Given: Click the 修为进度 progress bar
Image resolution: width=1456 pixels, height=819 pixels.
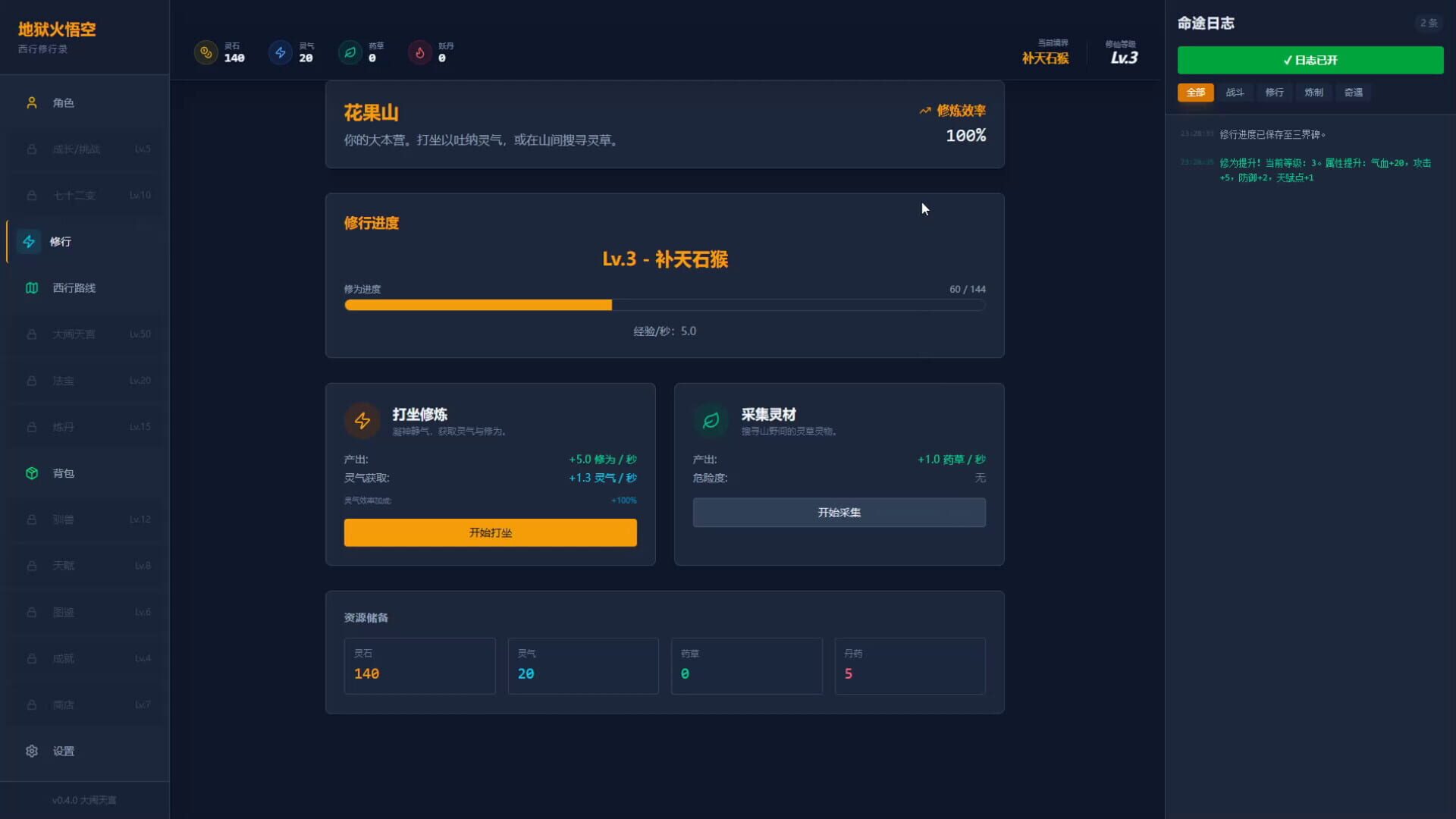Looking at the screenshot, I should 665,305.
